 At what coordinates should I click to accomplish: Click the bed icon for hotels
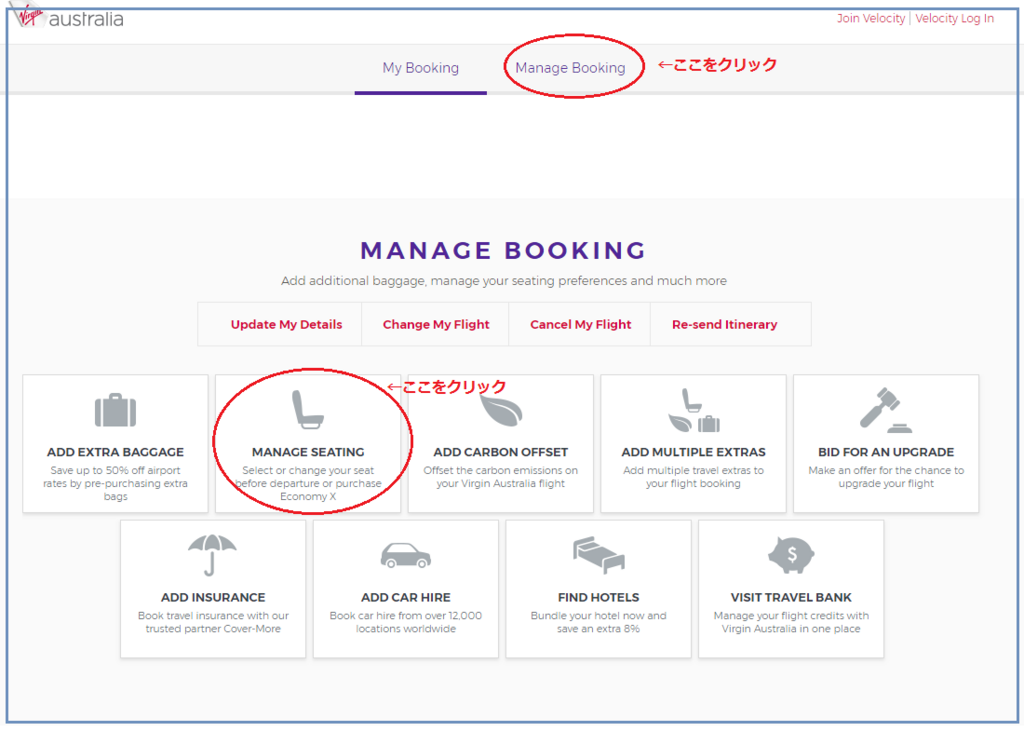pyautogui.click(x=599, y=555)
